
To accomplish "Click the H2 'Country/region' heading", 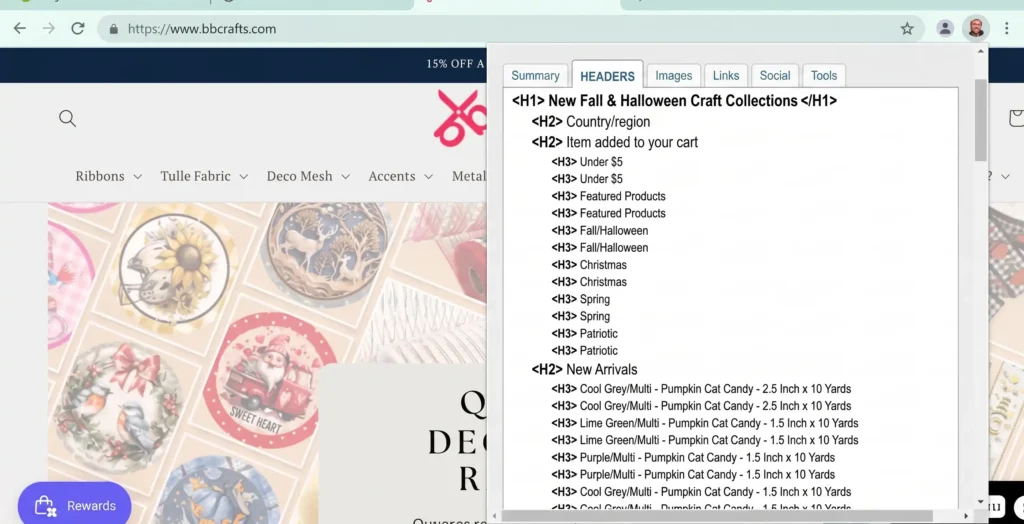I will [590, 122].
